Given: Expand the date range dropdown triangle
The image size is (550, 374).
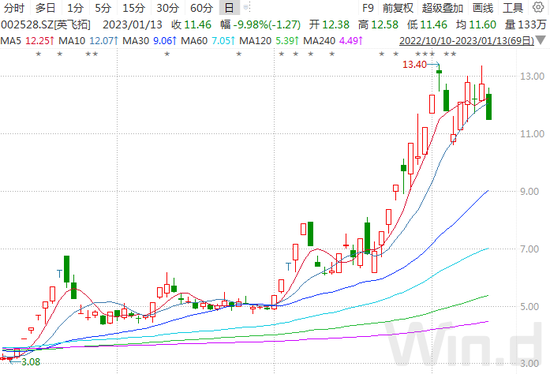Looking at the screenshot, I should point(541,40).
